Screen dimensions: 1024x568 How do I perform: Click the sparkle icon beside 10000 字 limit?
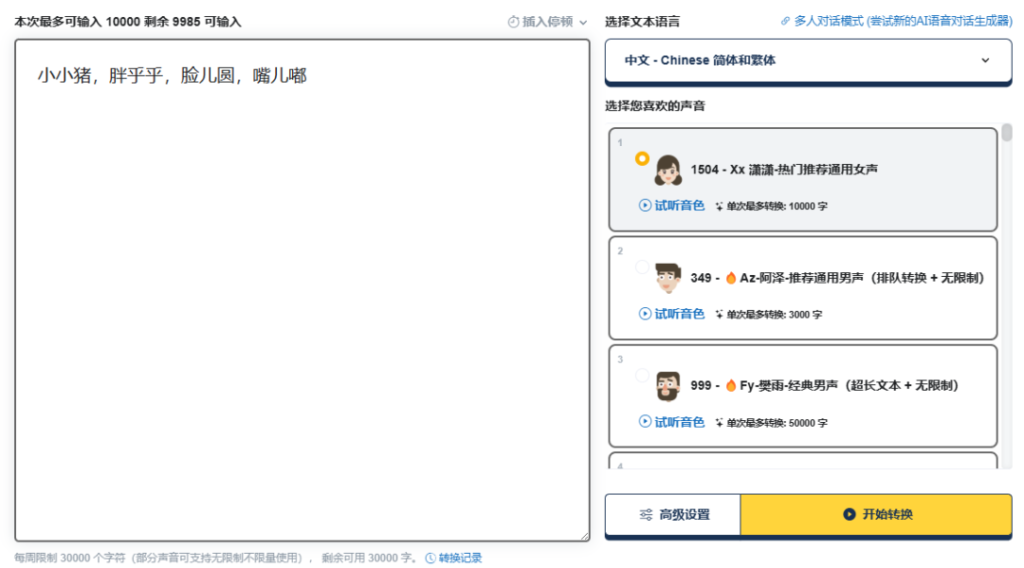719,206
